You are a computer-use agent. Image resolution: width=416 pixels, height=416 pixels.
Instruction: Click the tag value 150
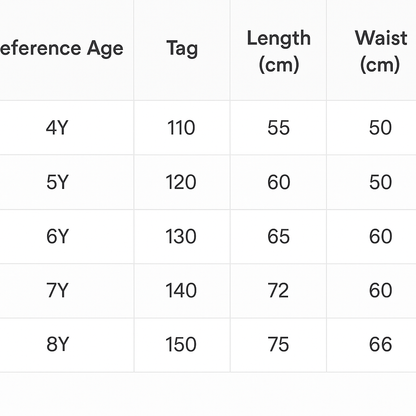tap(181, 345)
